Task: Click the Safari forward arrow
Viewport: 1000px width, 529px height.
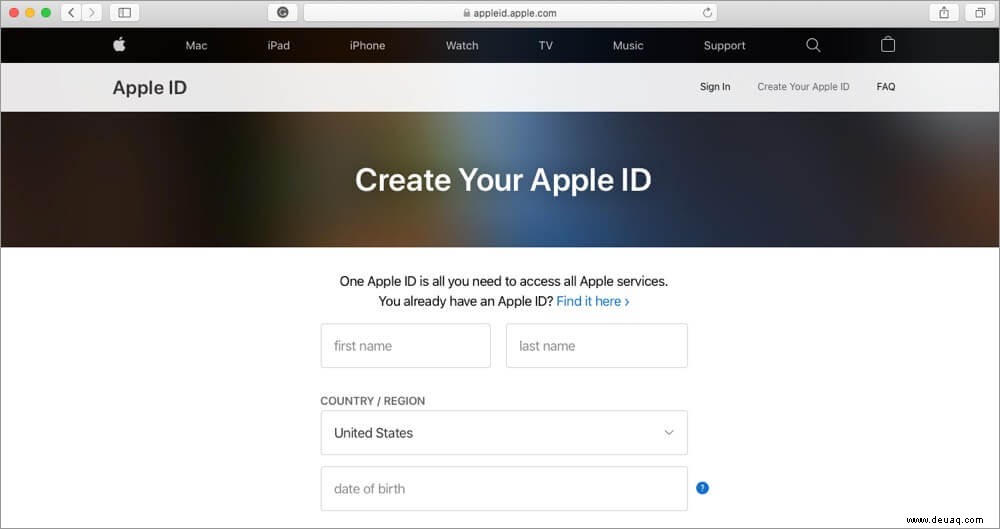Action: tap(91, 12)
